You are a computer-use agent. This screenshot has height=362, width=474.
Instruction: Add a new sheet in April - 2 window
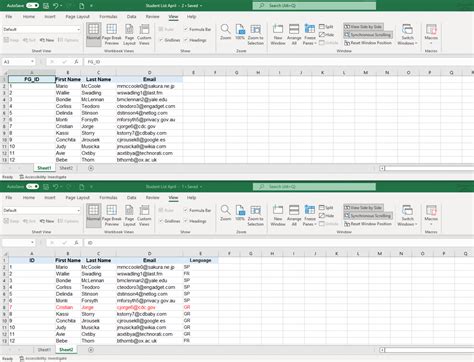(91, 168)
